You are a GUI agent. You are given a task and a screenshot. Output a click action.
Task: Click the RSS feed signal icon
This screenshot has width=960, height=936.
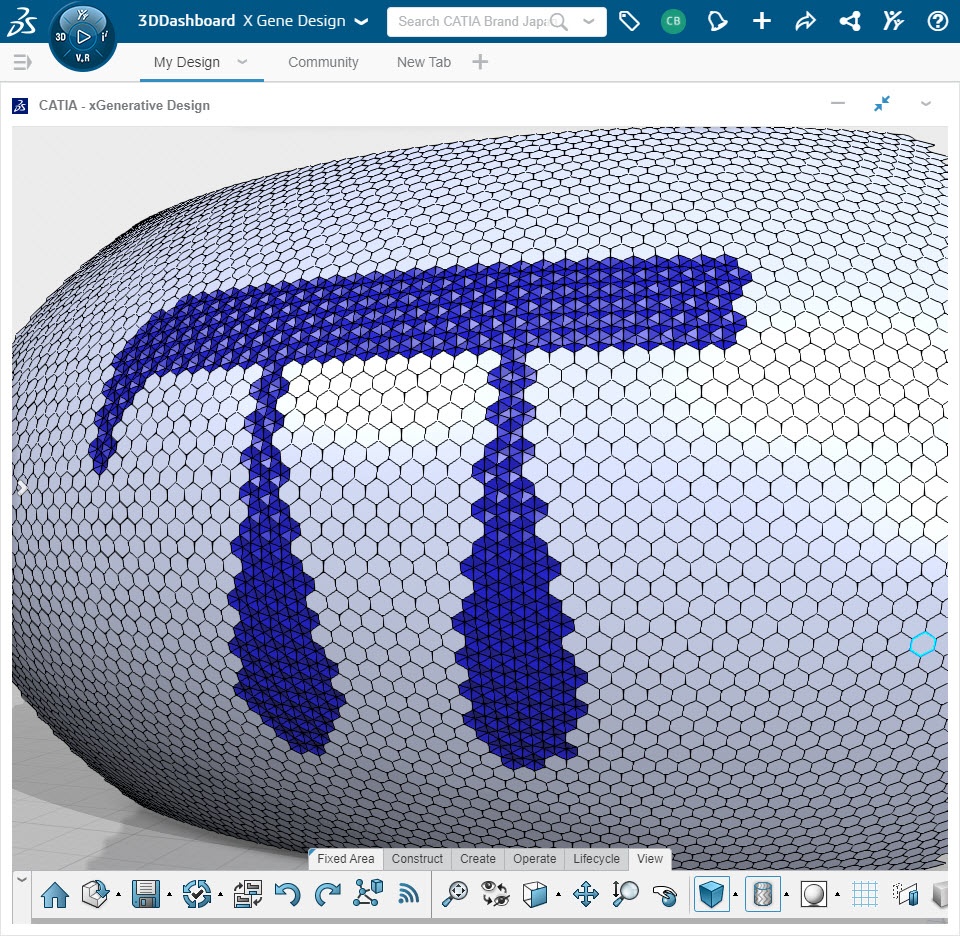pyautogui.click(x=408, y=895)
